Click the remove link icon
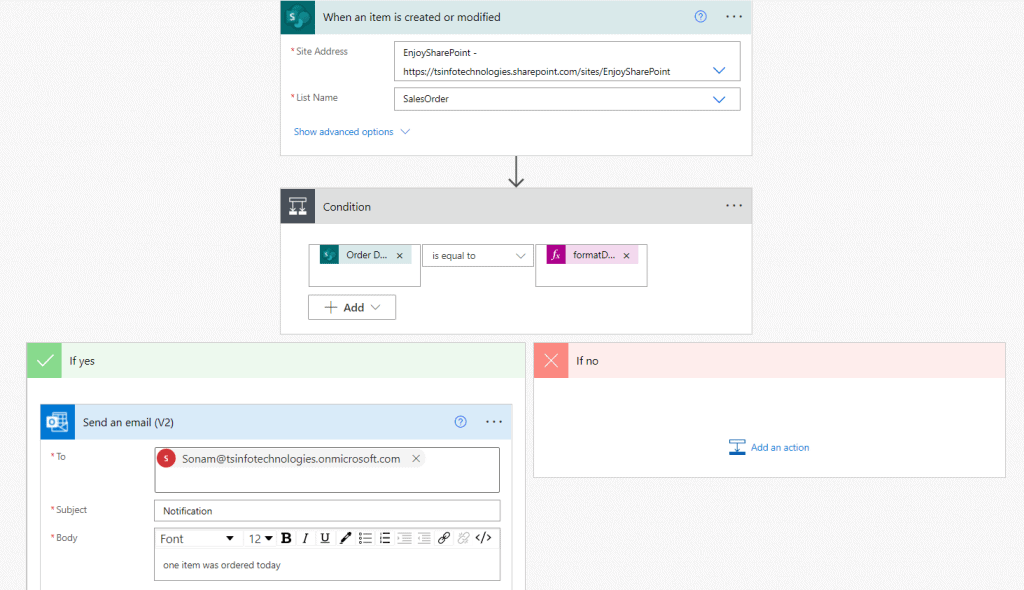1024x590 pixels. tap(463, 538)
